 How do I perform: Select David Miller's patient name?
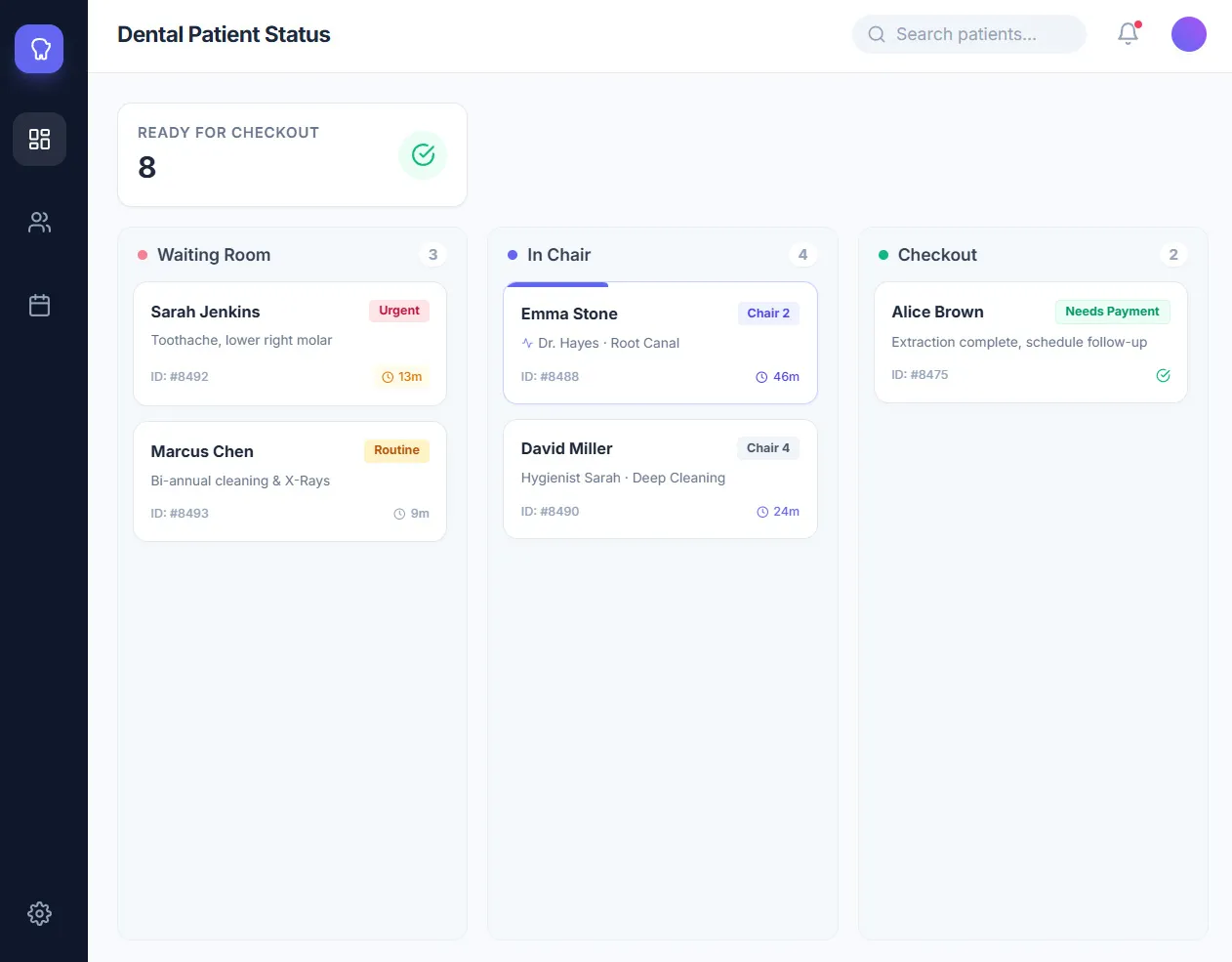click(x=566, y=448)
